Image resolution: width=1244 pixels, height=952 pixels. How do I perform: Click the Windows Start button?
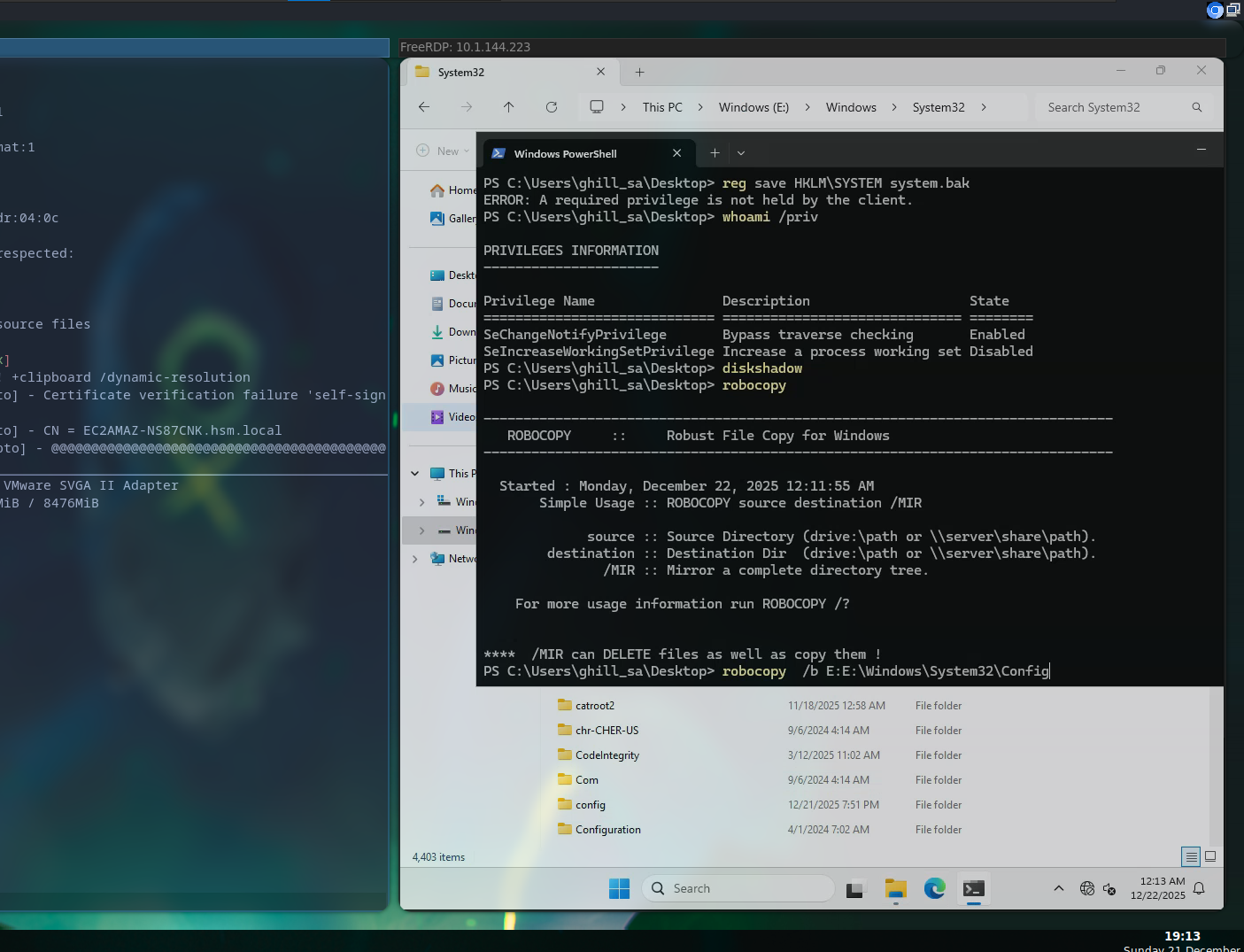(619, 888)
